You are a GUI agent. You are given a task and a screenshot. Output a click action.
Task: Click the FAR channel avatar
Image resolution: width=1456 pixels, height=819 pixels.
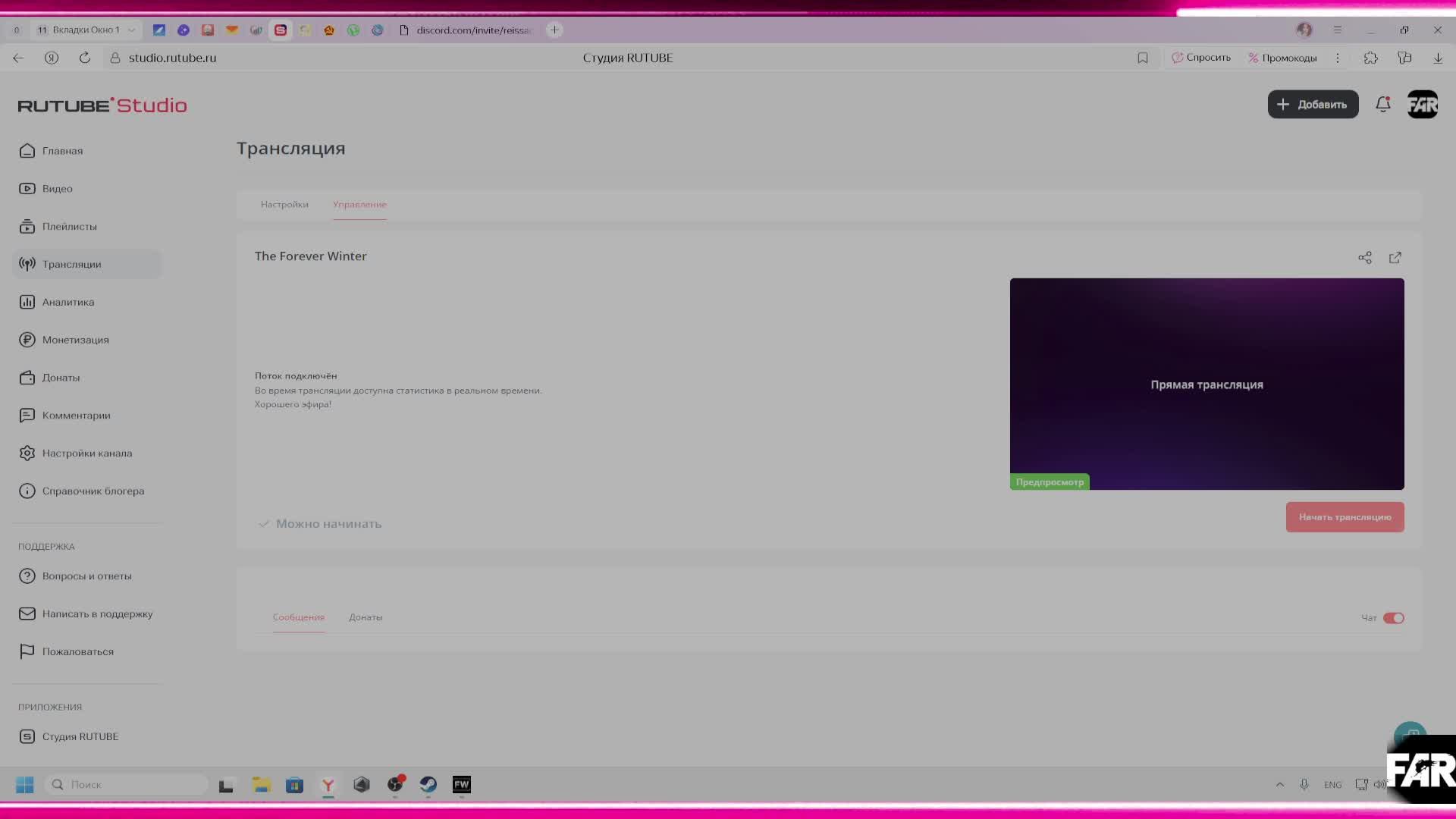point(1423,105)
